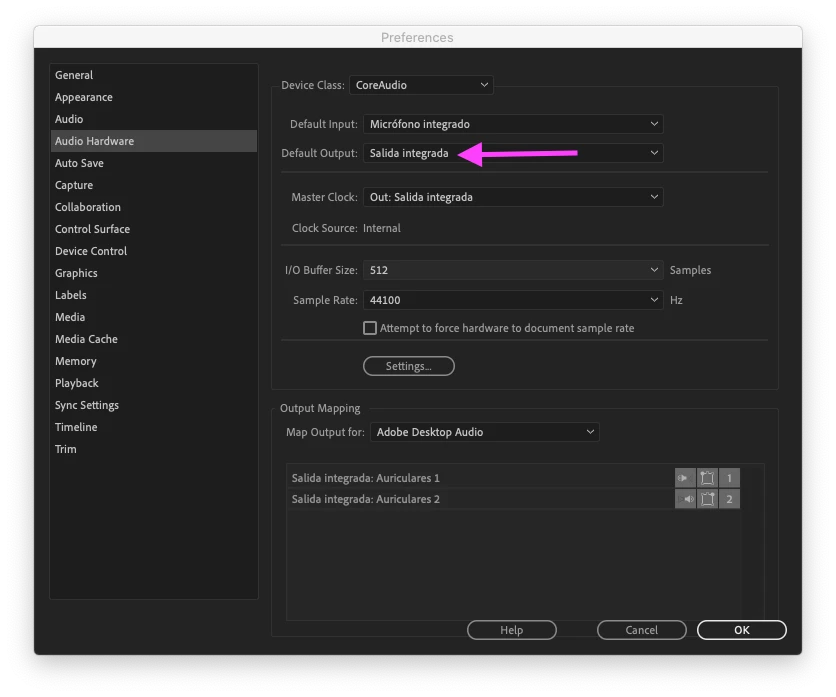The width and height of the screenshot is (836, 697).
Task: Select Graphics preferences category
Action: (x=154, y=273)
